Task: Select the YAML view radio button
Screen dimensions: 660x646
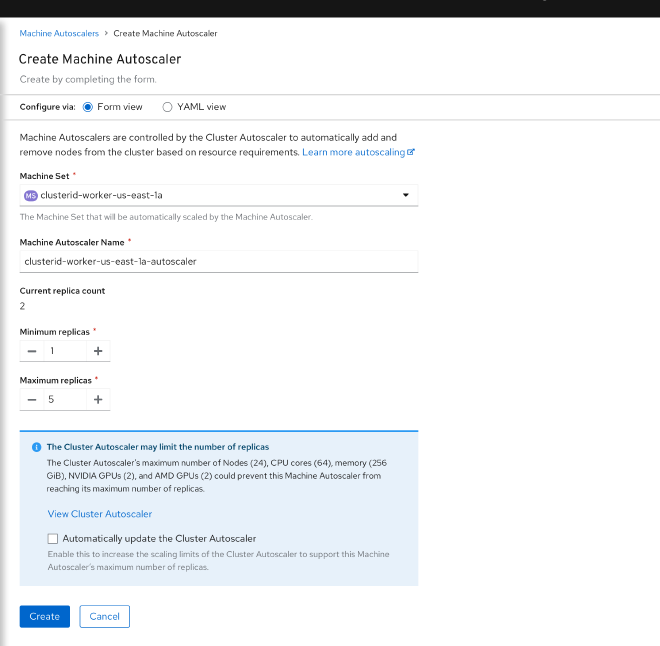Action: pyautogui.click(x=167, y=107)
